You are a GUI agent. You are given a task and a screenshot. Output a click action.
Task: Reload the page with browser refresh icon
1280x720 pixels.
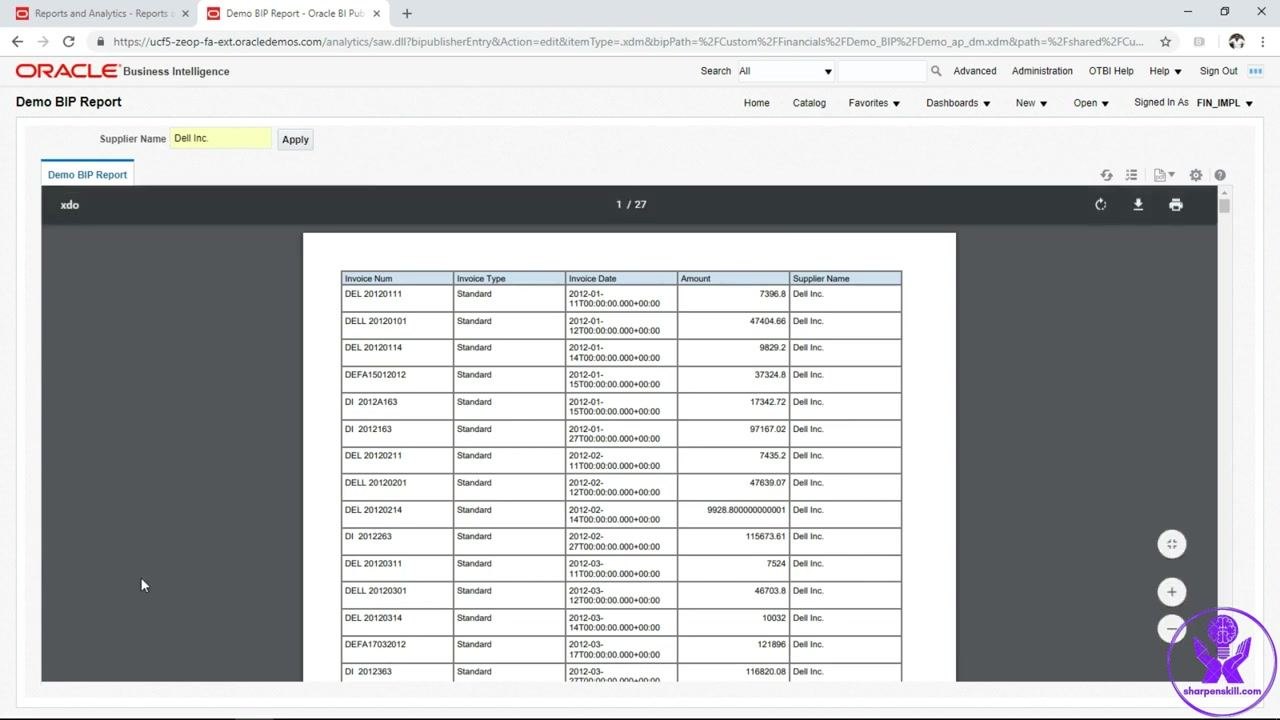coord(68,42)
